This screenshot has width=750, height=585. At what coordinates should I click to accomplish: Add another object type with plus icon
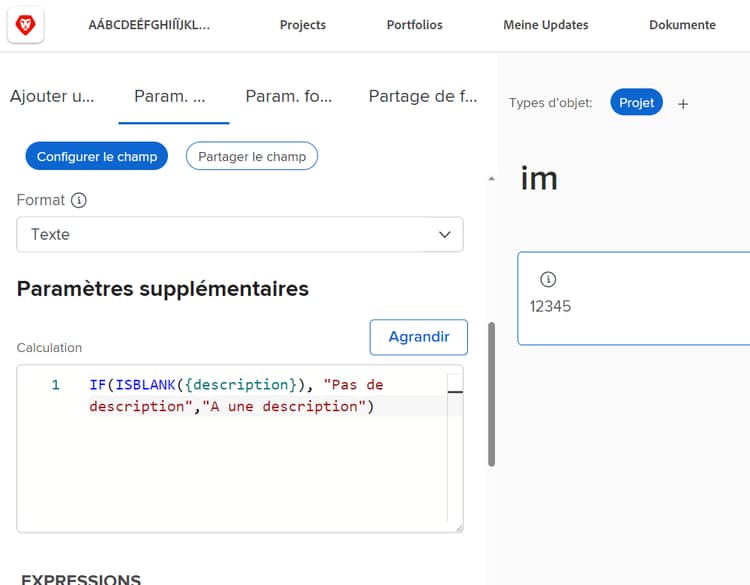683,104
